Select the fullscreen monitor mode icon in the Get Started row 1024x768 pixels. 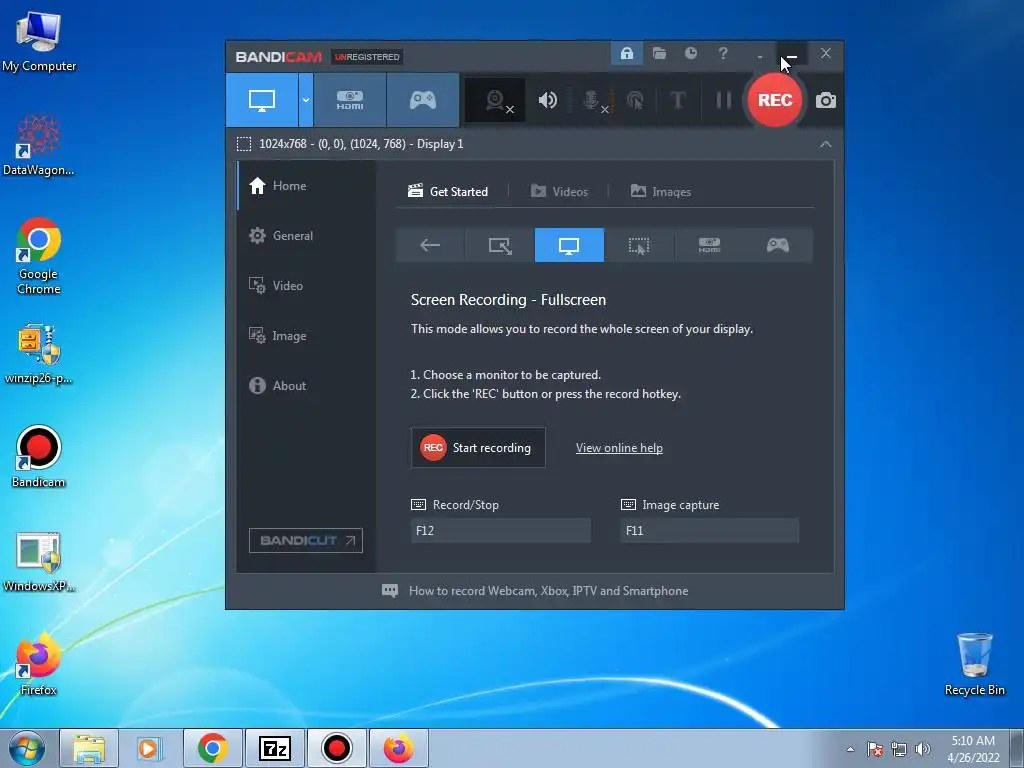[569, 245]
